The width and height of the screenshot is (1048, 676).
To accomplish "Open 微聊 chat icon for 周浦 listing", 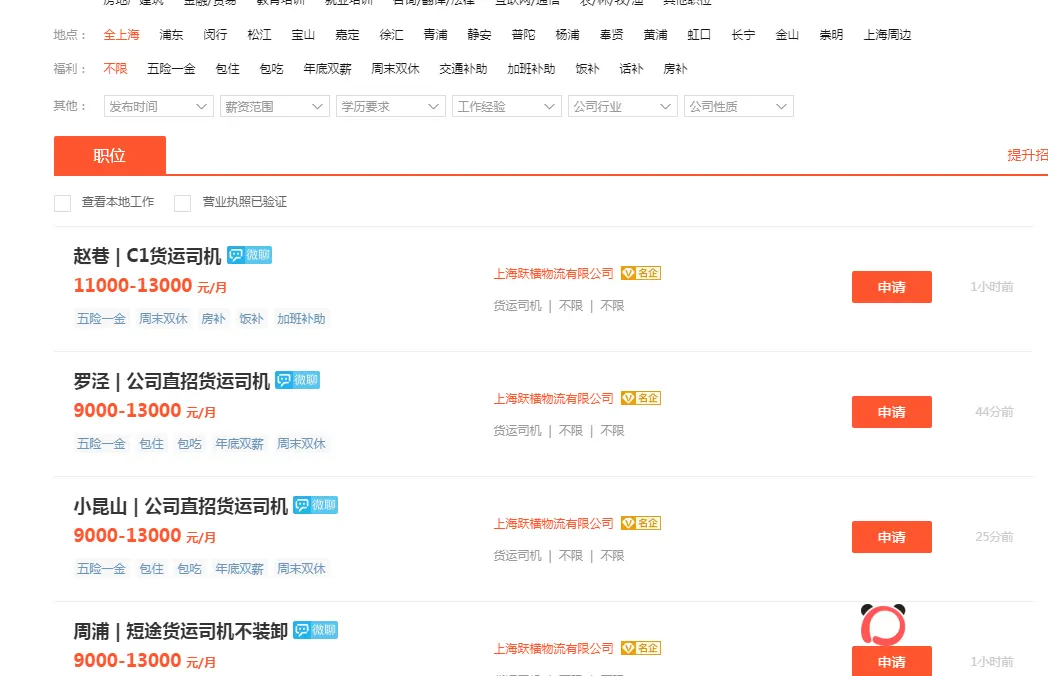I will click(315, 630).
